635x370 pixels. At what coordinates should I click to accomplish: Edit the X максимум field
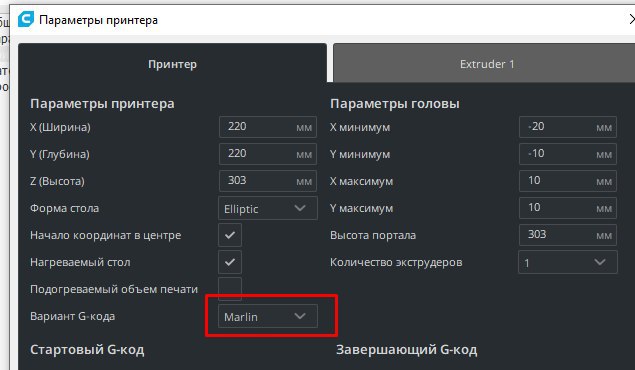pyautogui.click(x=568, y=181)
